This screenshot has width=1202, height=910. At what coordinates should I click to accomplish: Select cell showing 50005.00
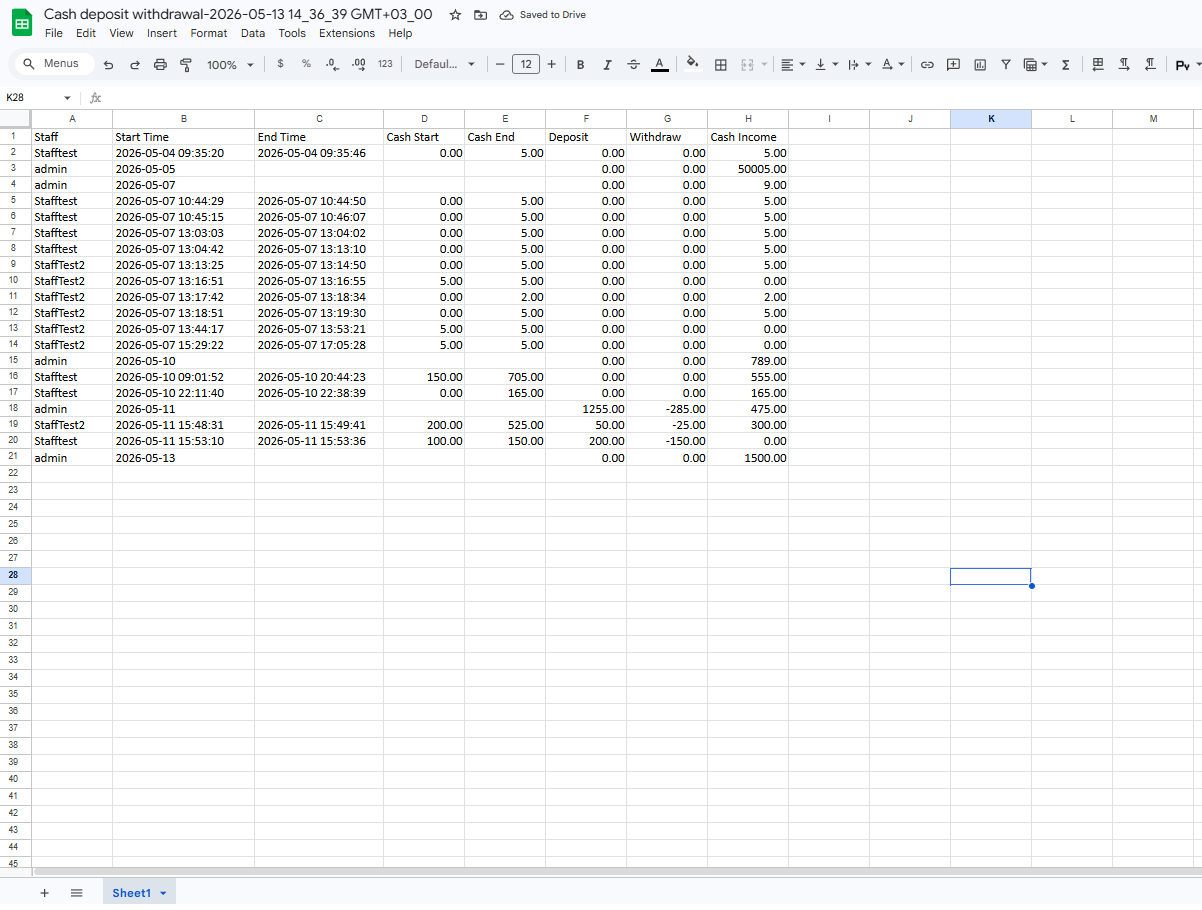pos(748,169)
